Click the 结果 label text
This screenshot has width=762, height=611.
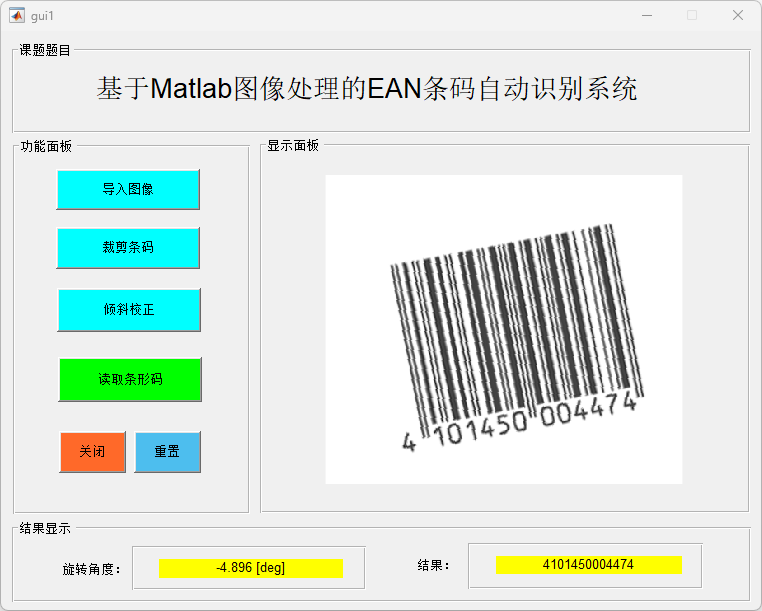(433, 566)
